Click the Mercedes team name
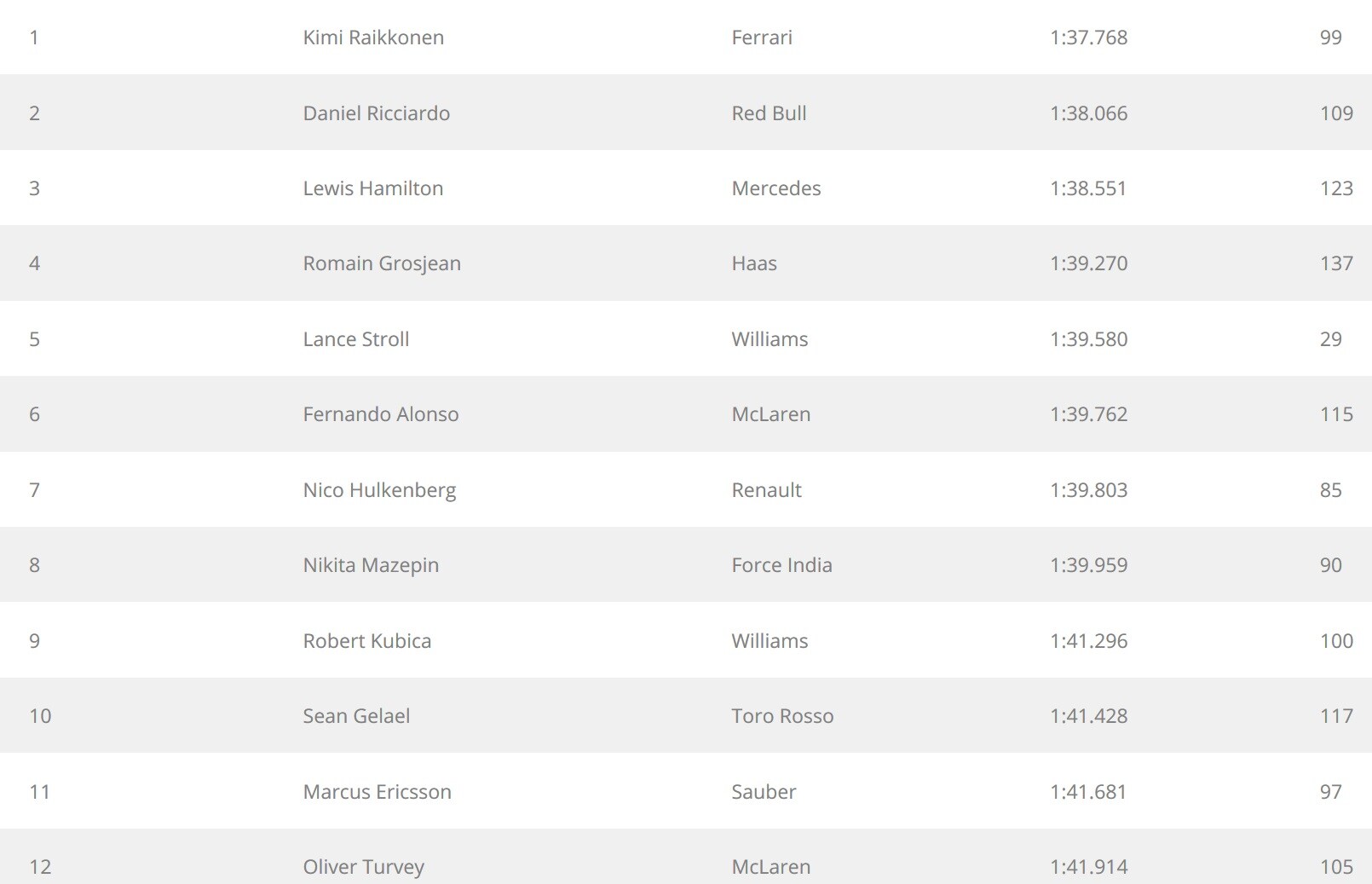Image resolution: width=1372 pixels, height=884 pixels. pyautogui.click(x=776, y=188)
